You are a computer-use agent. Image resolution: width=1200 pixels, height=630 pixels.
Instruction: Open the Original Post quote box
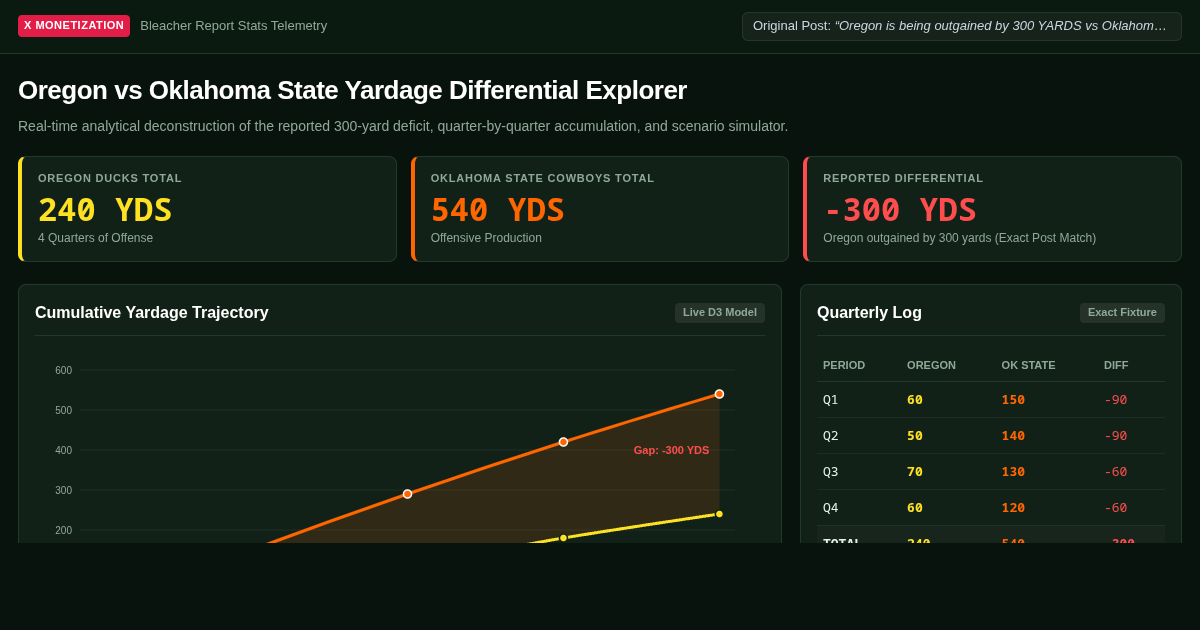click(961, 26)
